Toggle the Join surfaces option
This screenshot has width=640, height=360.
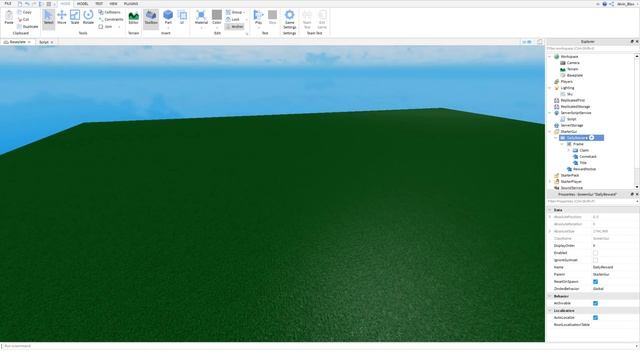tap(107, 27)
